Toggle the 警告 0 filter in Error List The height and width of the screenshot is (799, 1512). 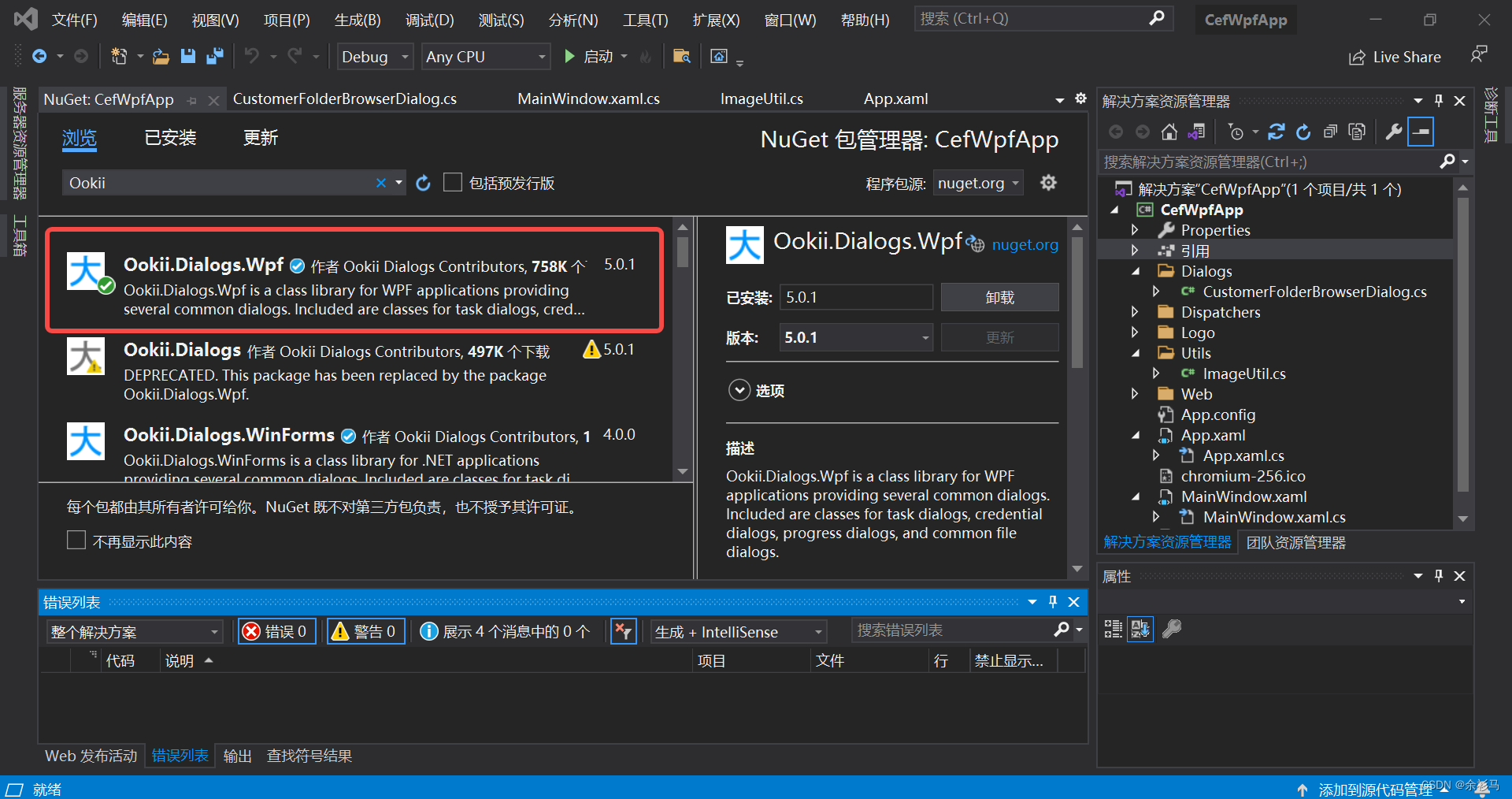click(365, 630)
